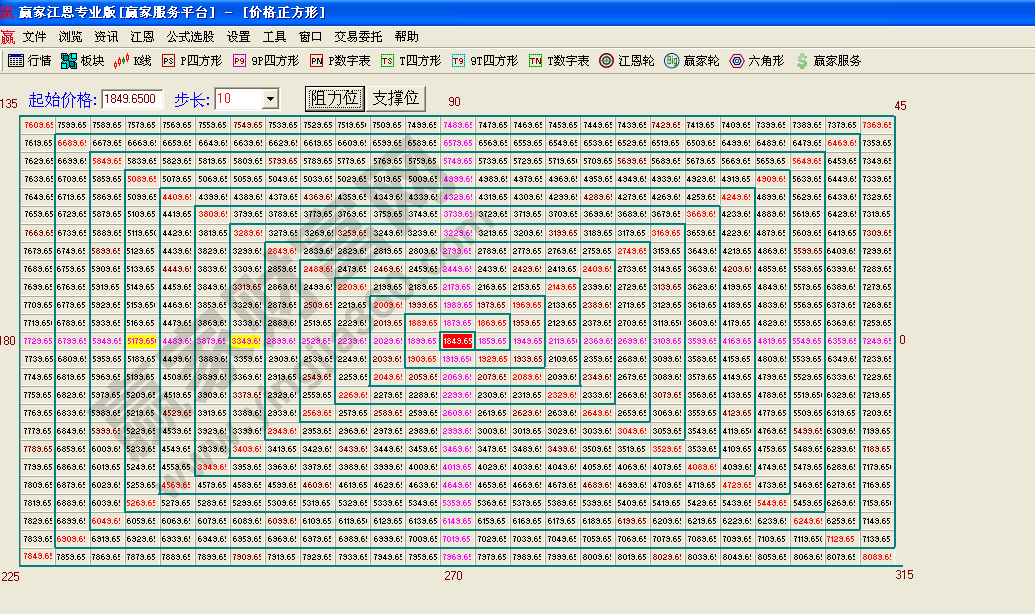Click the 支撑位 support level button
Image resolution: width=1035 pixels, height=614 pixels.
[x=396, y=98]
